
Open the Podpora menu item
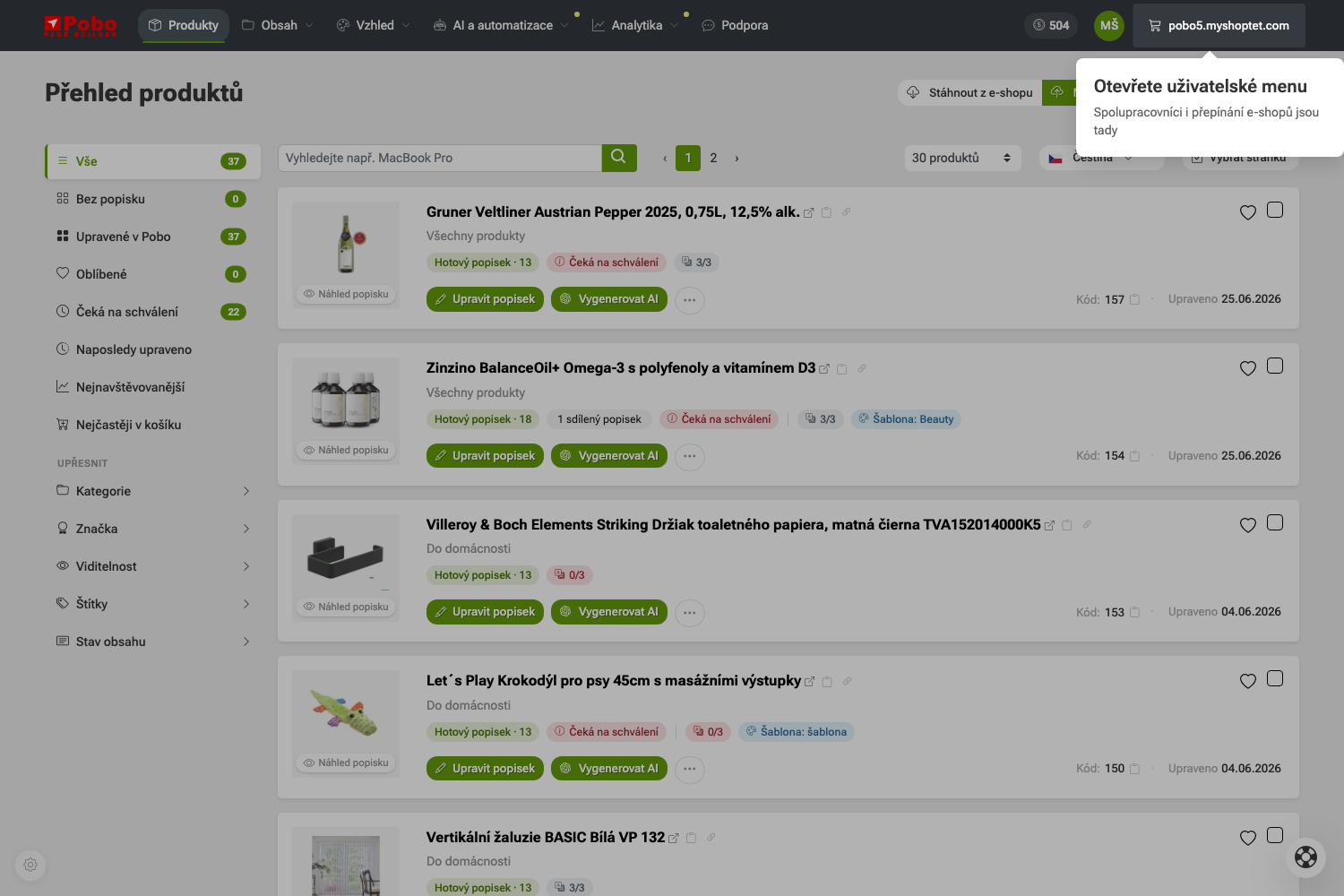pyautogui.click(x=735, y=25)
